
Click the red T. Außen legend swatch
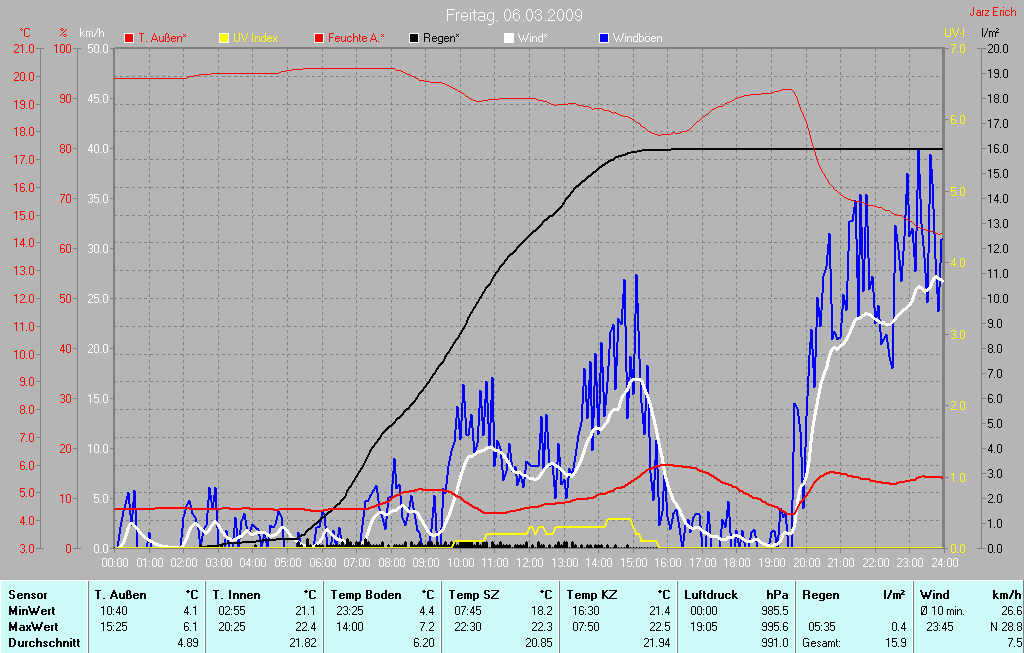[x=129, y=38]
